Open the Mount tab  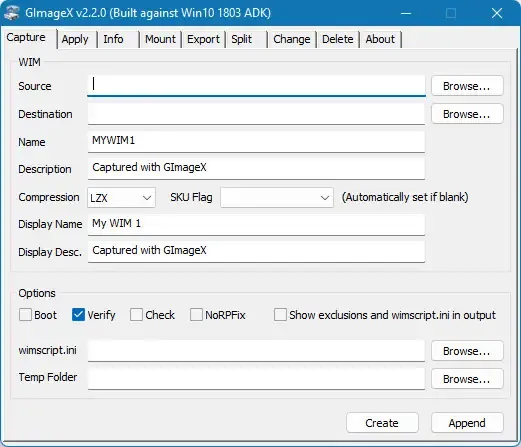click(160, 39)
